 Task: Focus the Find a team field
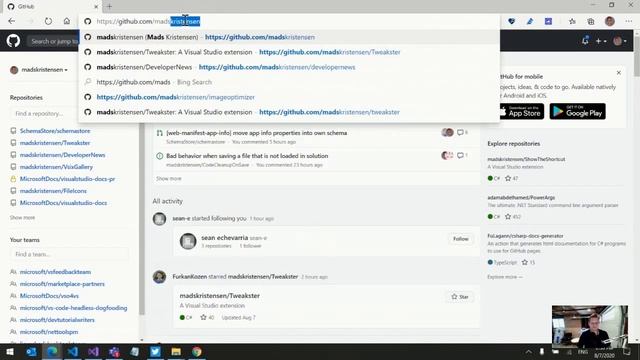(69, 254)
